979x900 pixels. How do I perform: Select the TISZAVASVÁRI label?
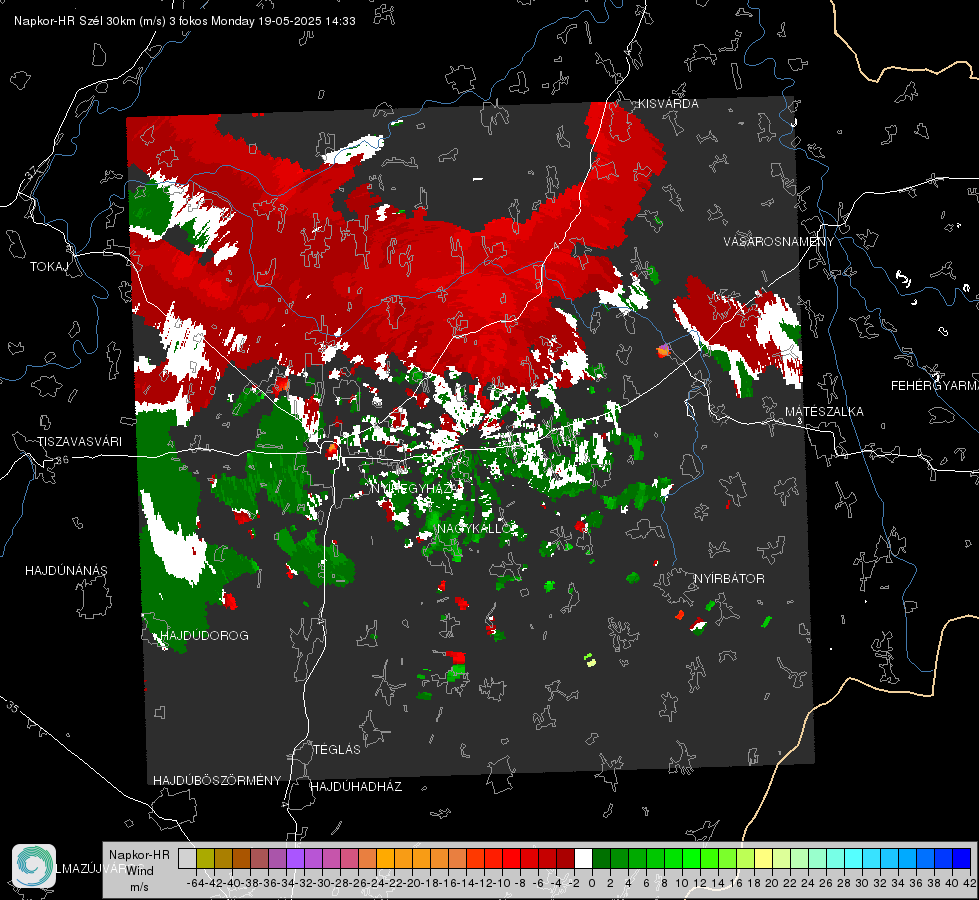79,442
